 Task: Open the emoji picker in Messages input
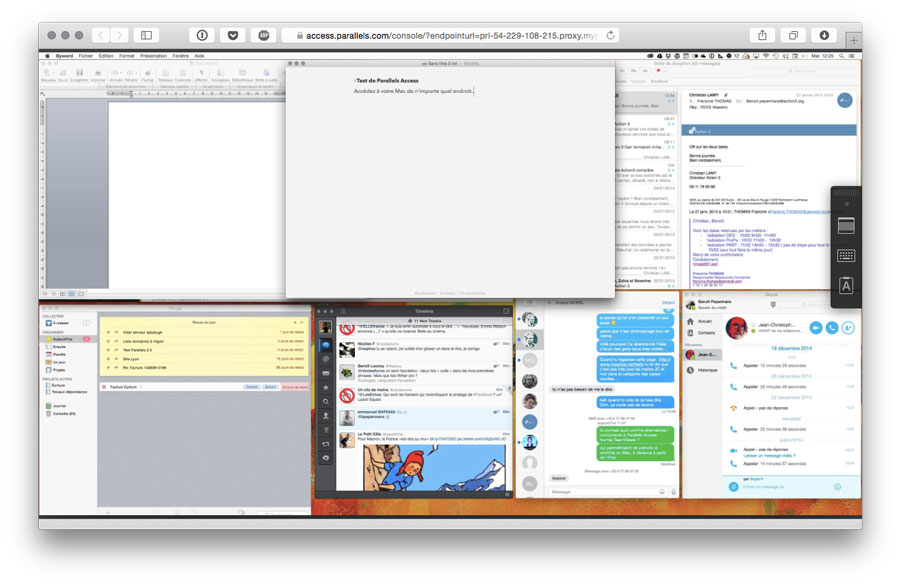662,492
